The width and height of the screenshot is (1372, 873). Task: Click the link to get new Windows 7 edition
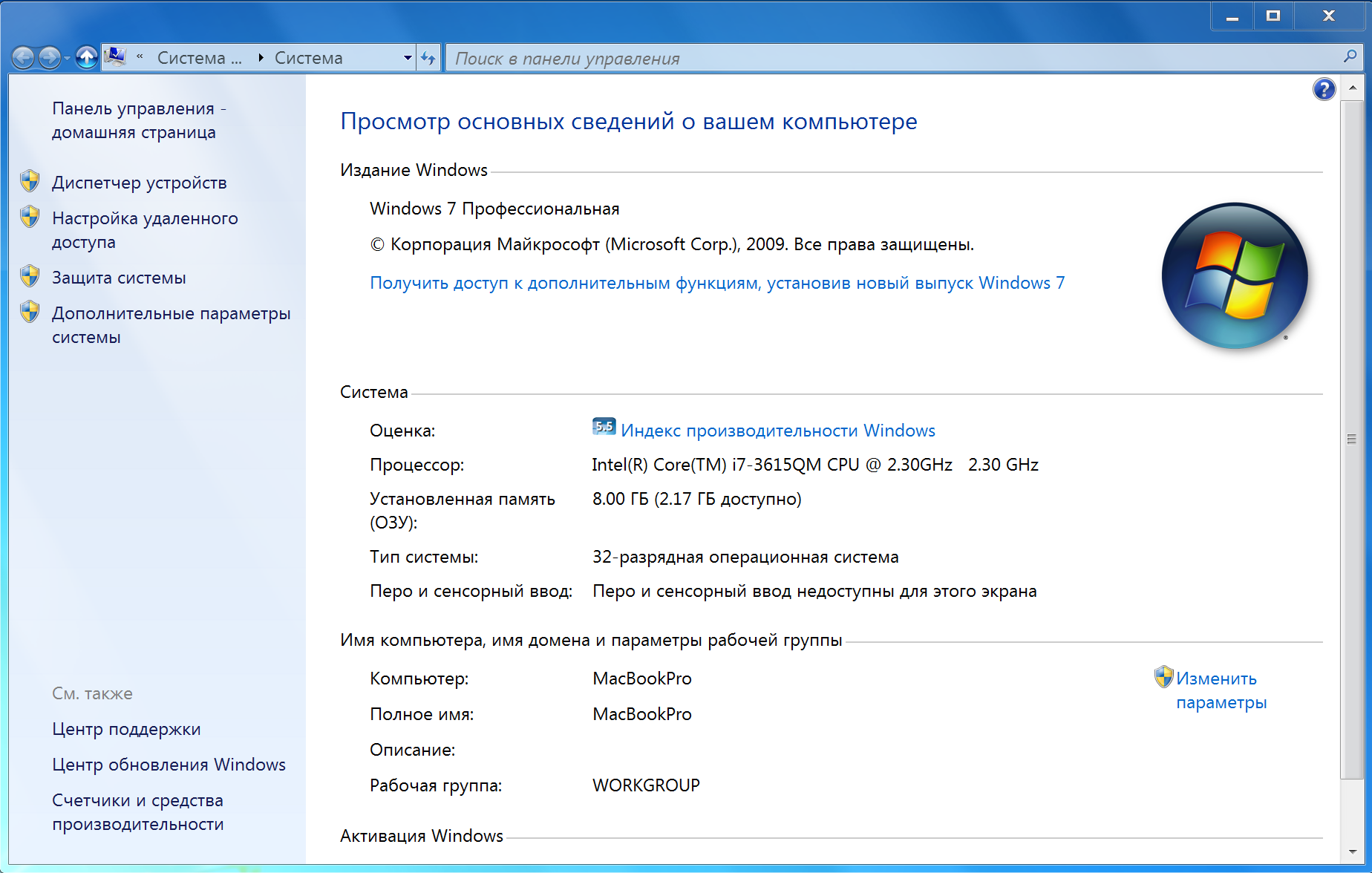coord(717,283)
